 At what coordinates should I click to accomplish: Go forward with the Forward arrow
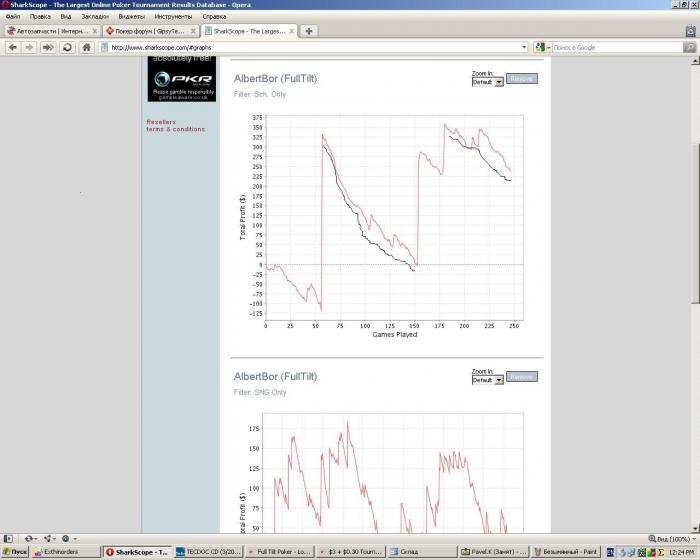pos(29,47)
